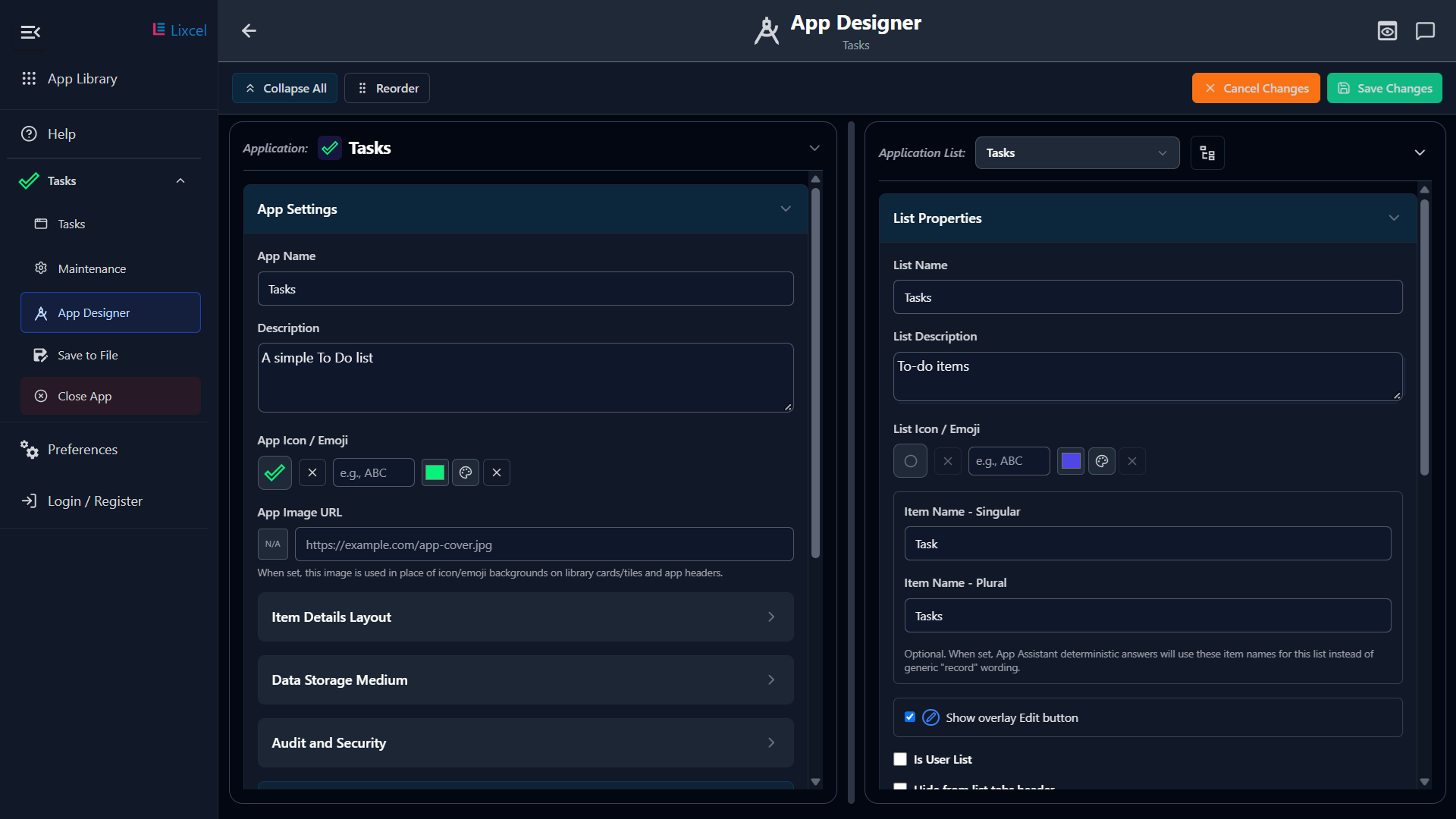Click the Close App circled X icon
Image resolution: width=1456 pixels, height=819 pixels.
point(41,397)
